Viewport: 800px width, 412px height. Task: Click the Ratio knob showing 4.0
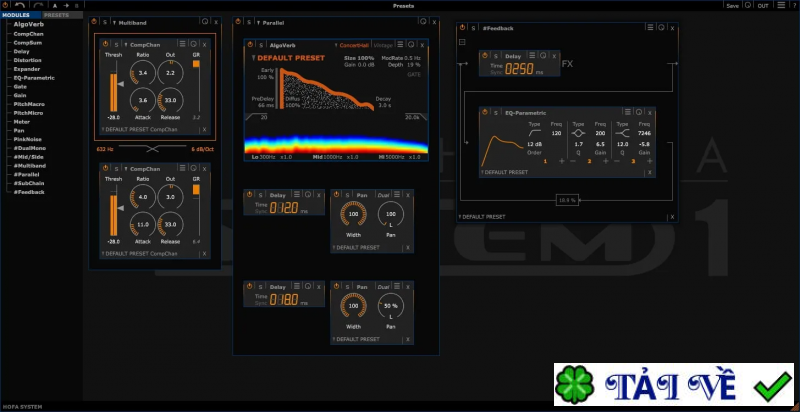point(143,197)
